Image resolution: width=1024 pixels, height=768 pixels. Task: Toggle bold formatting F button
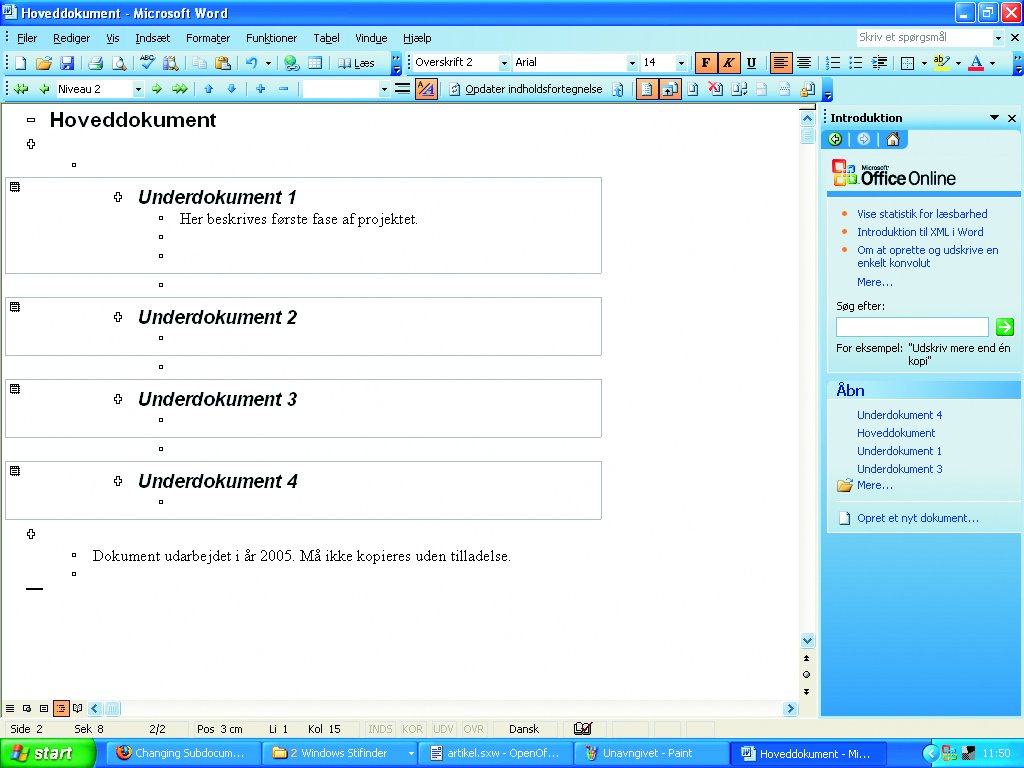pyautogui.click(x=705, y=63)
